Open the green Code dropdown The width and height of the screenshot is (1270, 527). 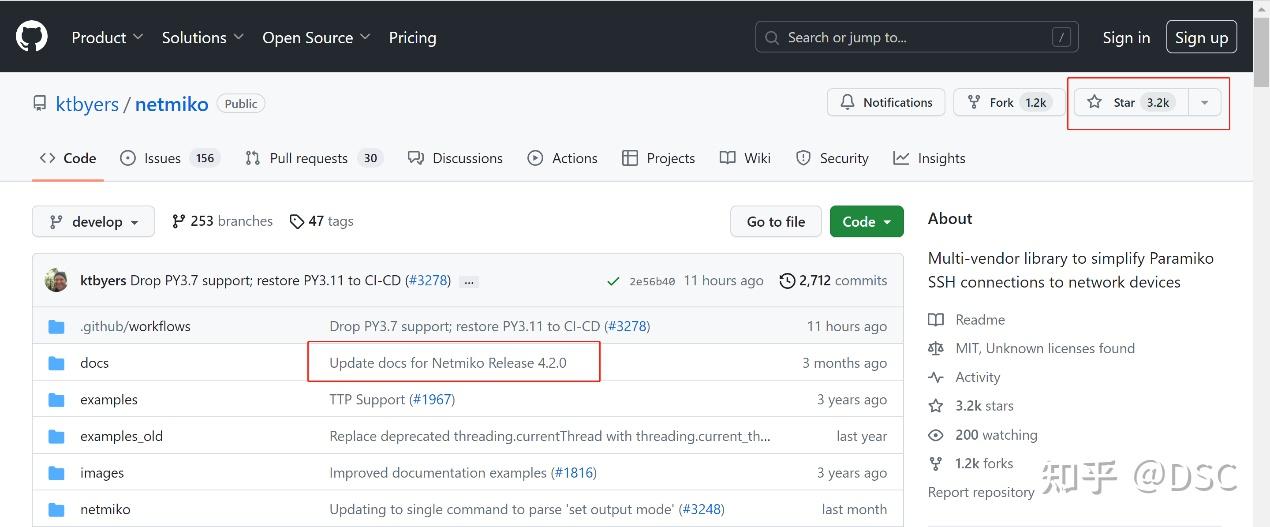tap(866, 222)
